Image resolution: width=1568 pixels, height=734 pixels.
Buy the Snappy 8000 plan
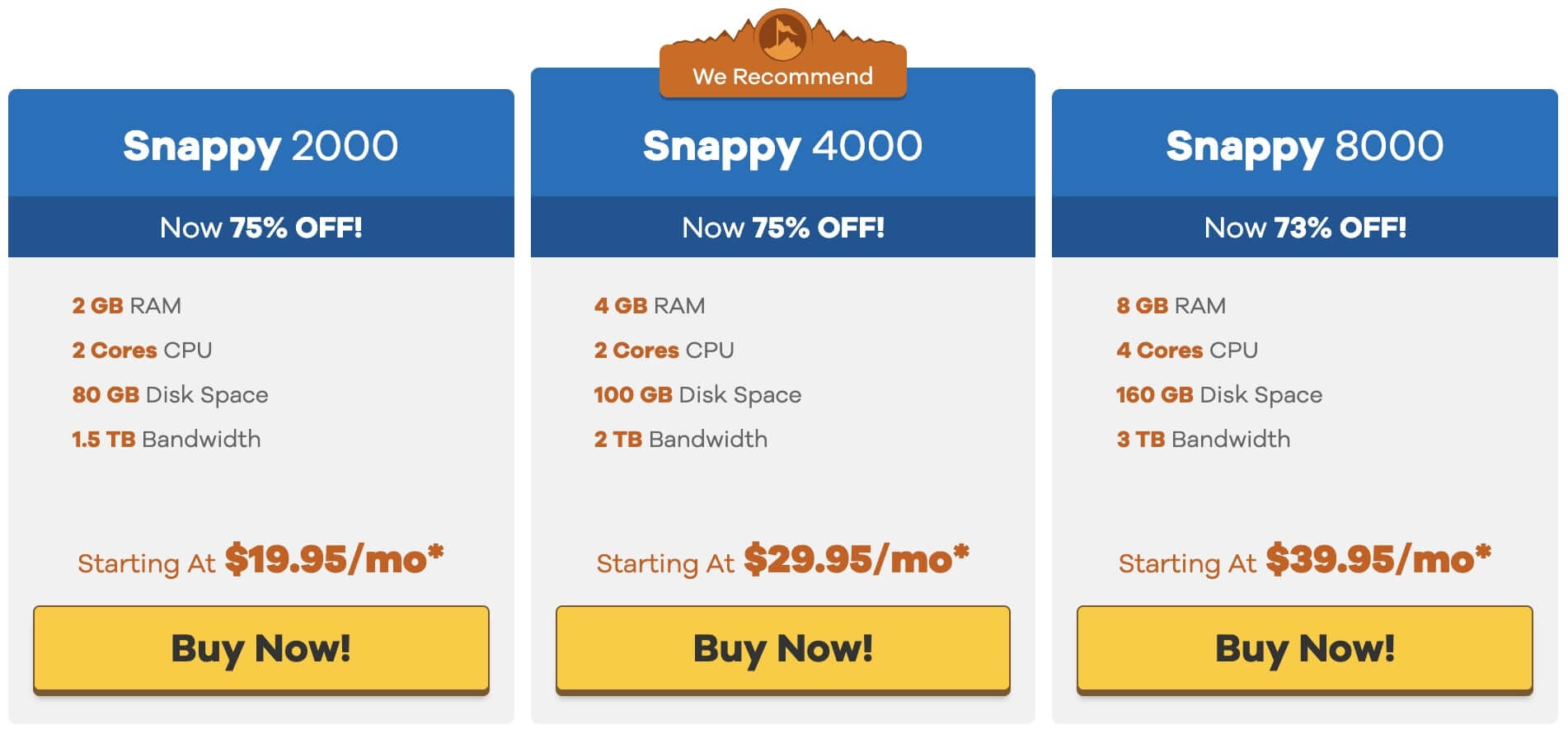[1305, 650]
